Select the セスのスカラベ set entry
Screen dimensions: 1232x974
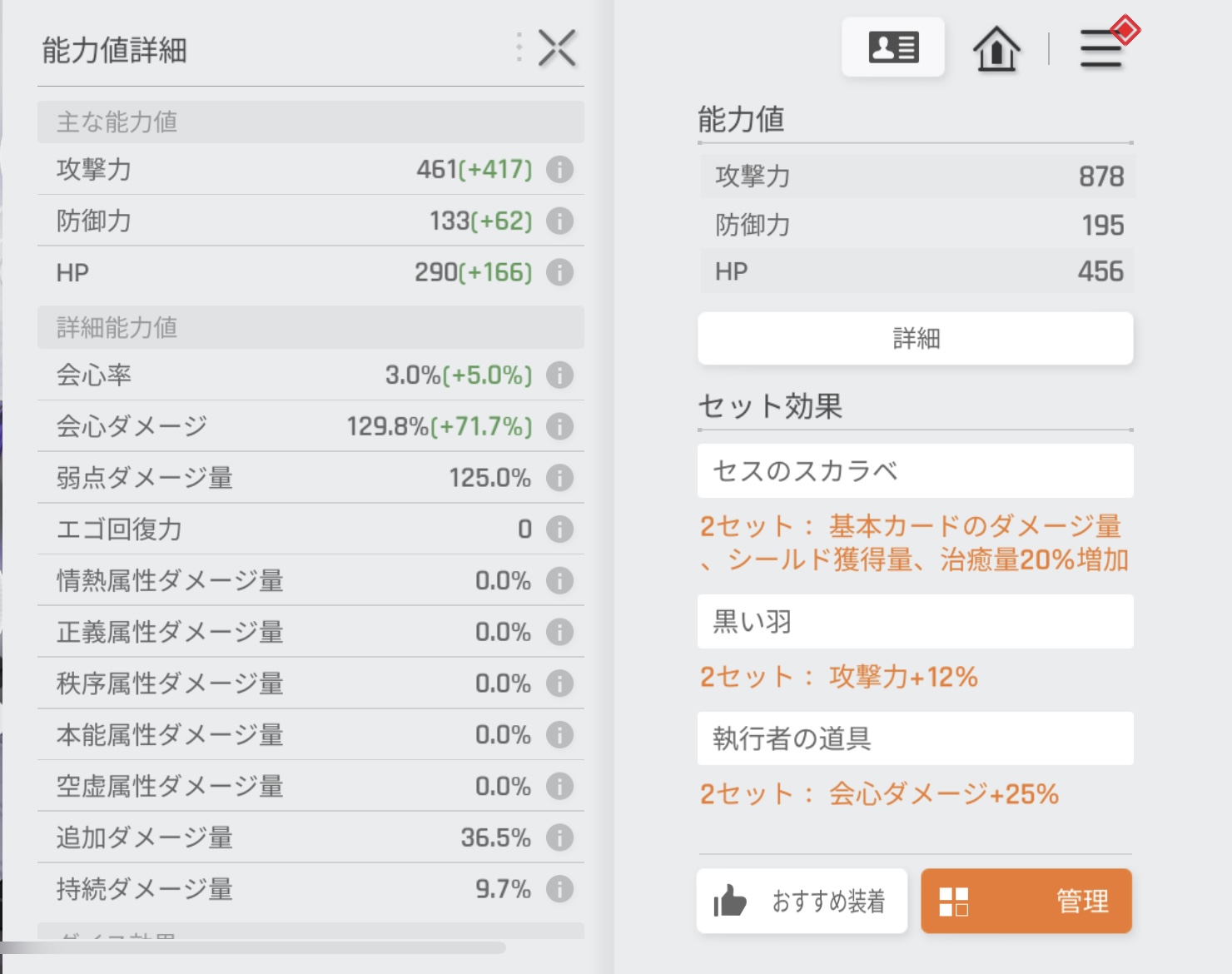(x=915, y=471)
